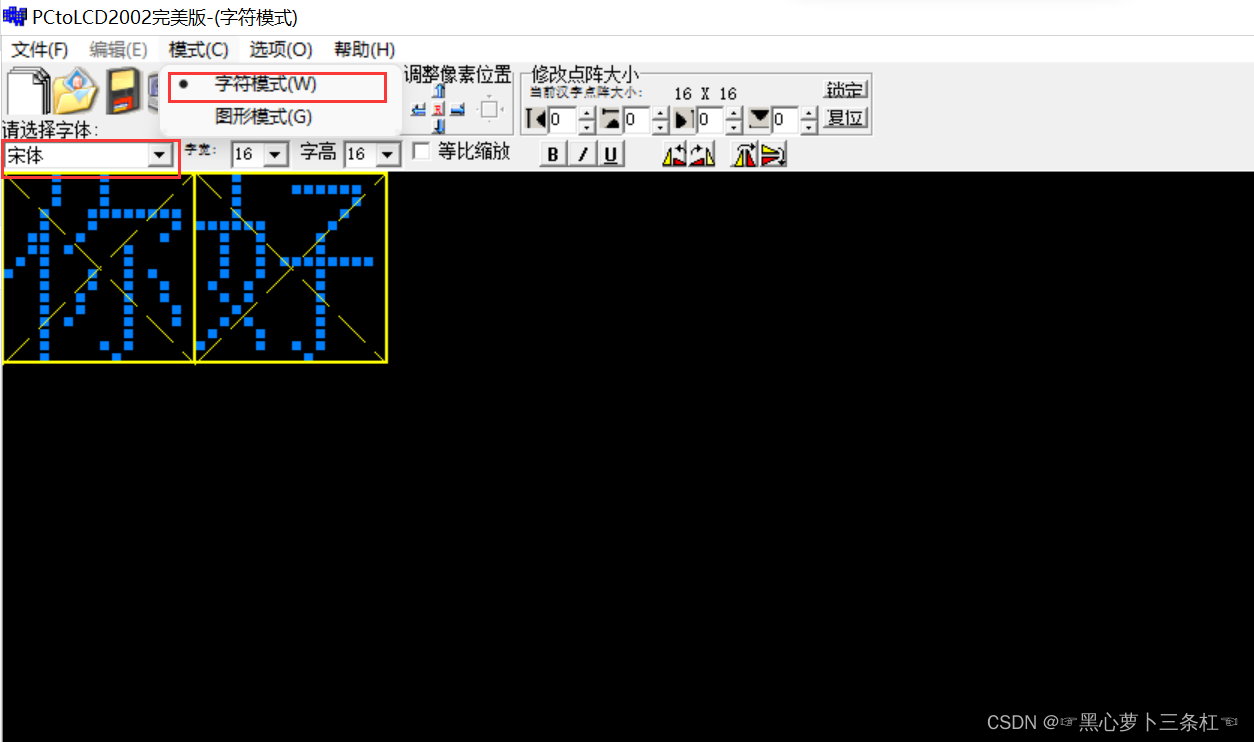This screenshot has width=1254, height=742.
Task: Toggle bold with the B button
Action: [552, 152]
